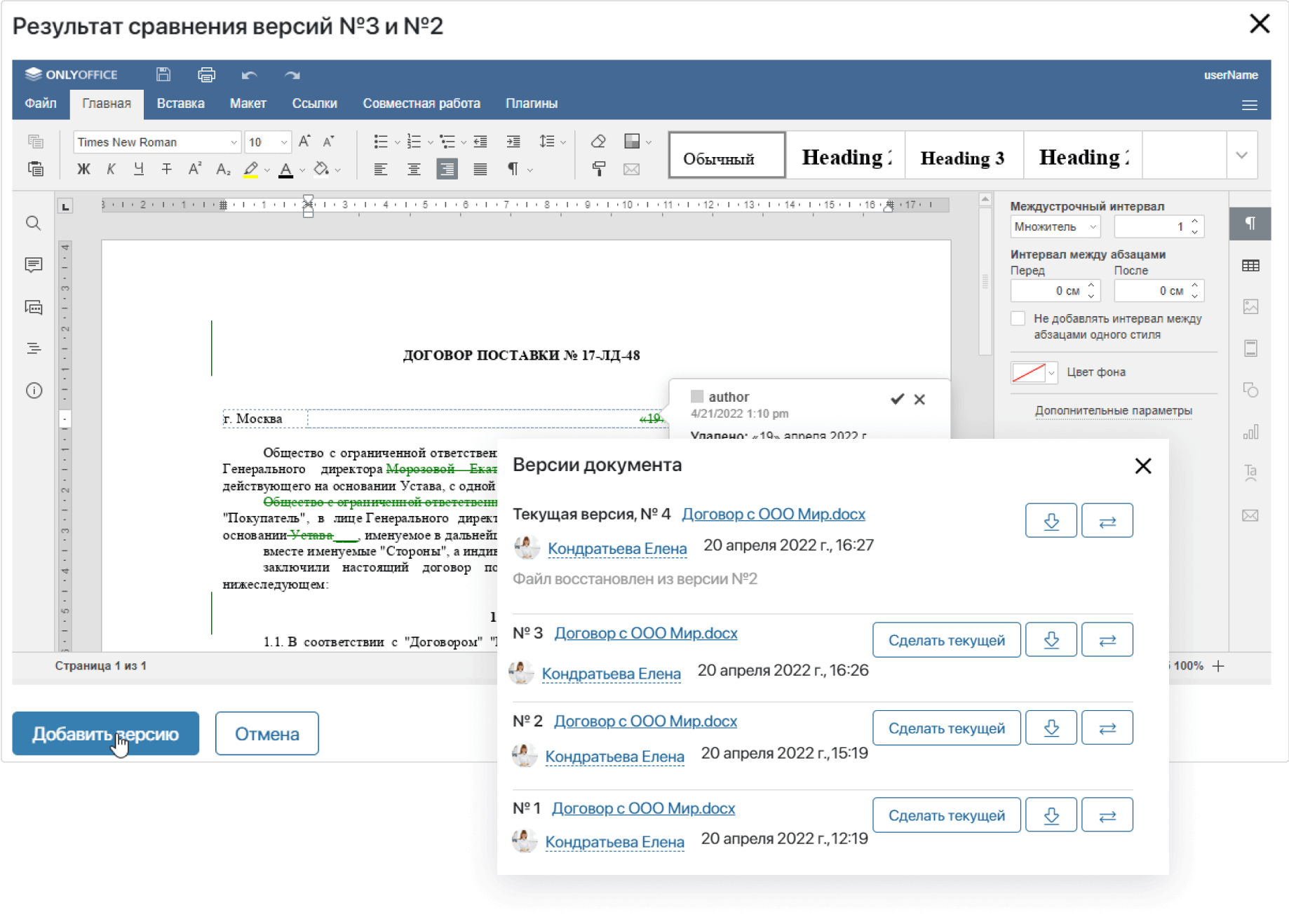Align text to the left
Viewport: 1289px width, 924px height.
(x=381, y=169)
